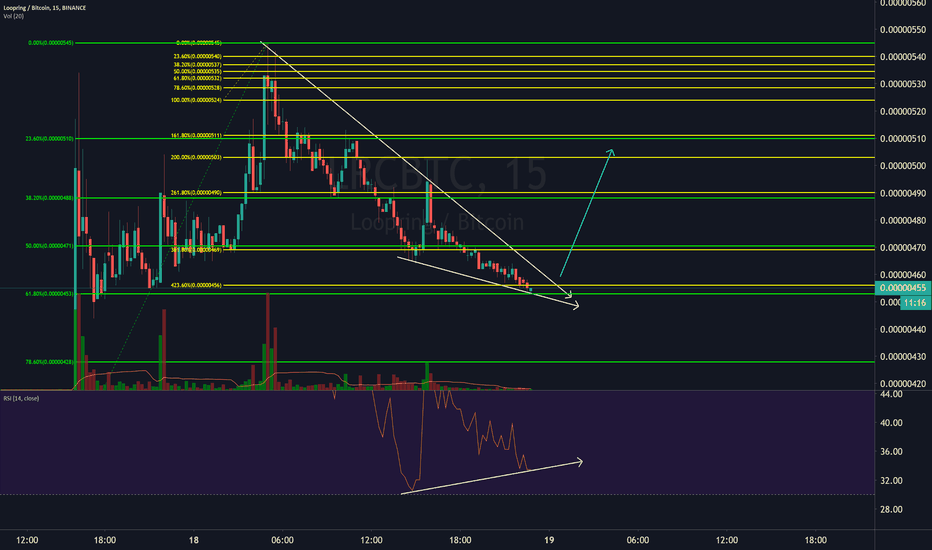Viewport: 932px width, 550px height.
Task: Select yellow Fibonacci label 78.60%(0.00000528)
Action: [x=198, y=88]
